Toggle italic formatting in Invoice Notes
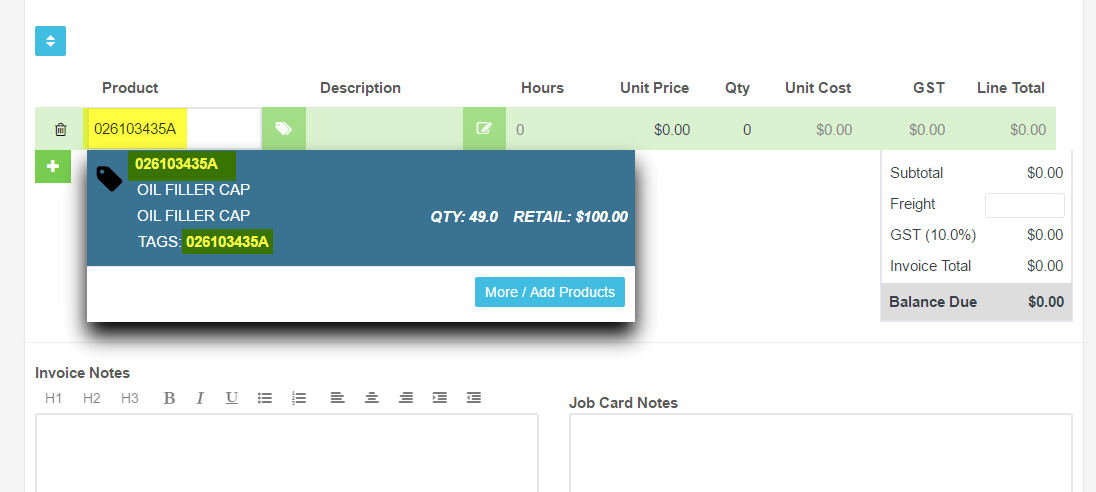The image size is (1096, 492). (200, 398)
